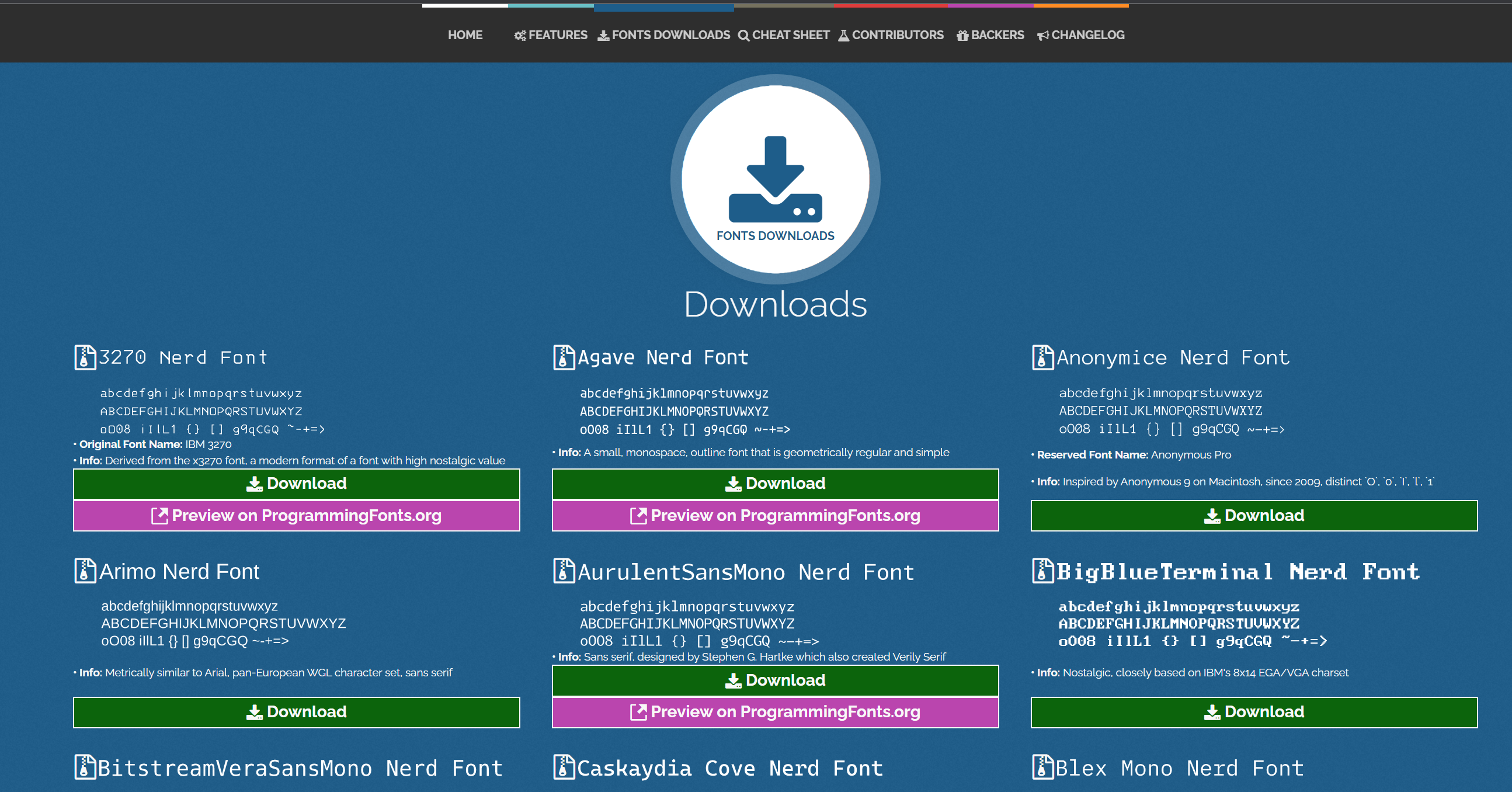The image size is (1512, 792).
Task: Click the zip file icon beside Agave Nerd Font
Action: [564, 357]
